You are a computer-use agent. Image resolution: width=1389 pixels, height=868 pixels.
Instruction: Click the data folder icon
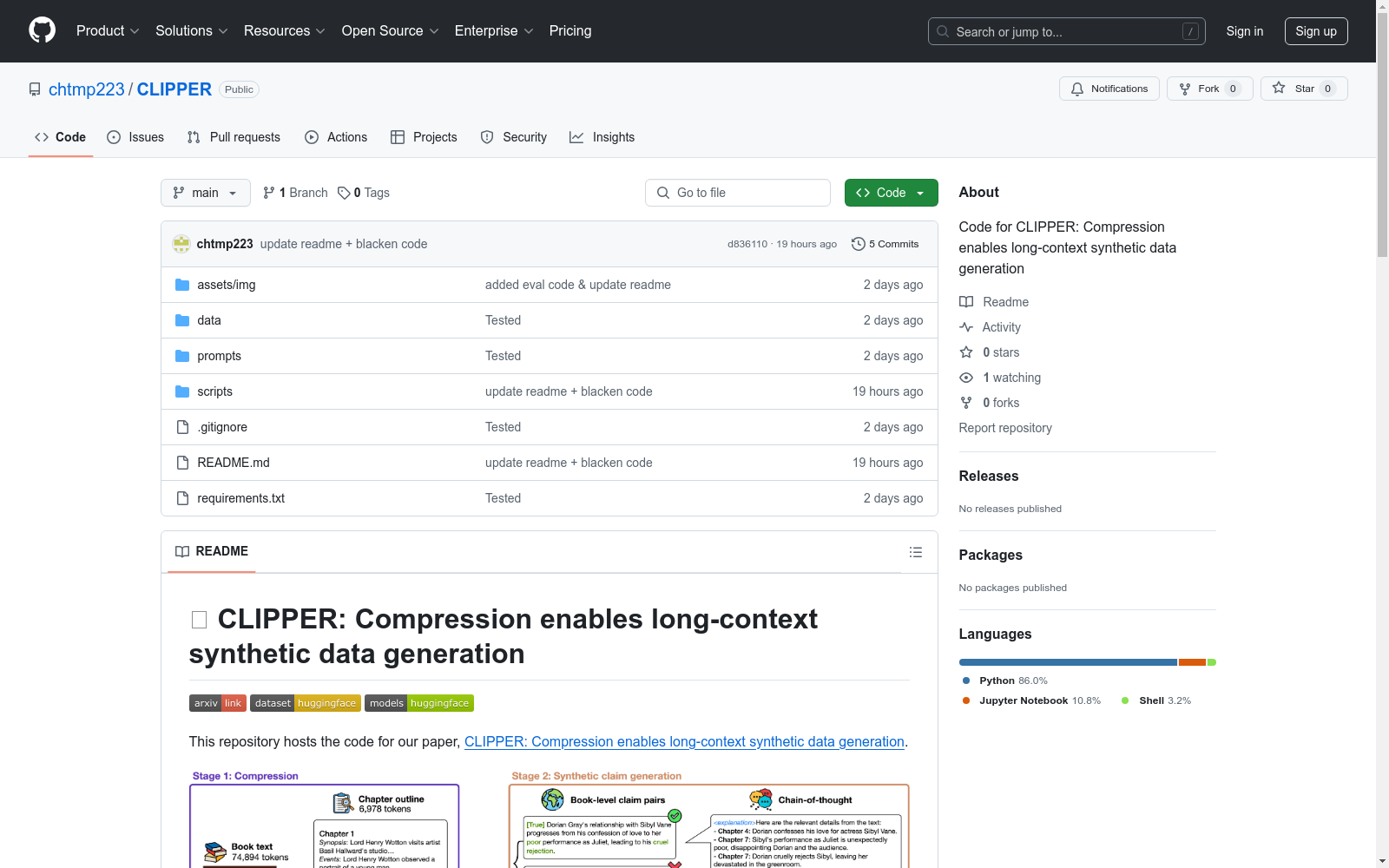[x=182, y=320]
